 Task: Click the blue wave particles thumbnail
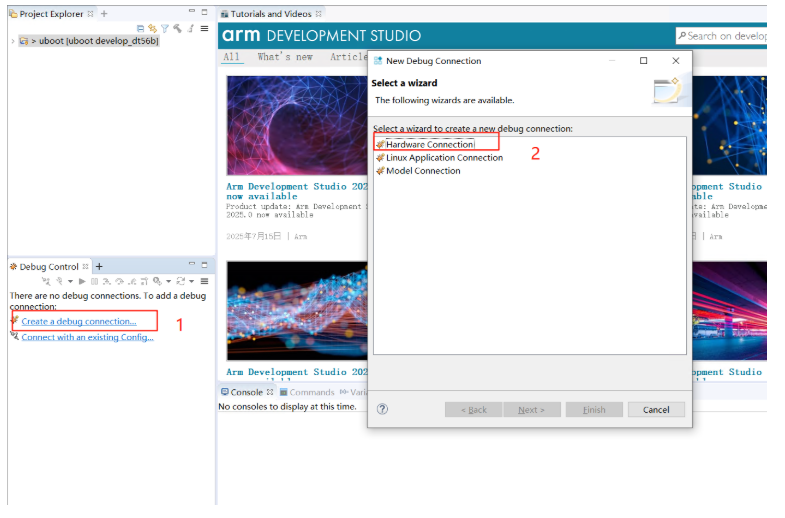tap(297, 311)
